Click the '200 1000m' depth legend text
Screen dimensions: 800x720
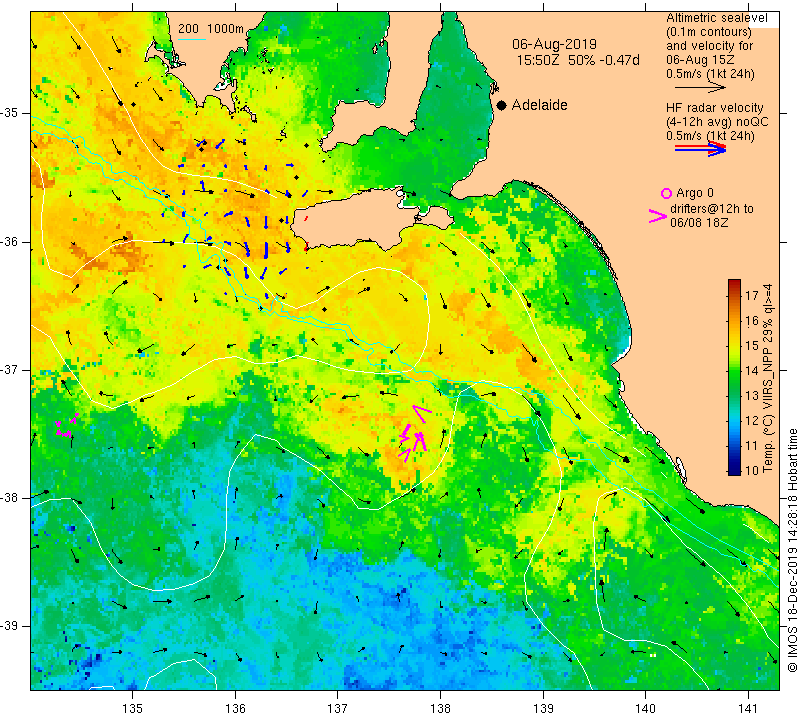coord(211,29)
